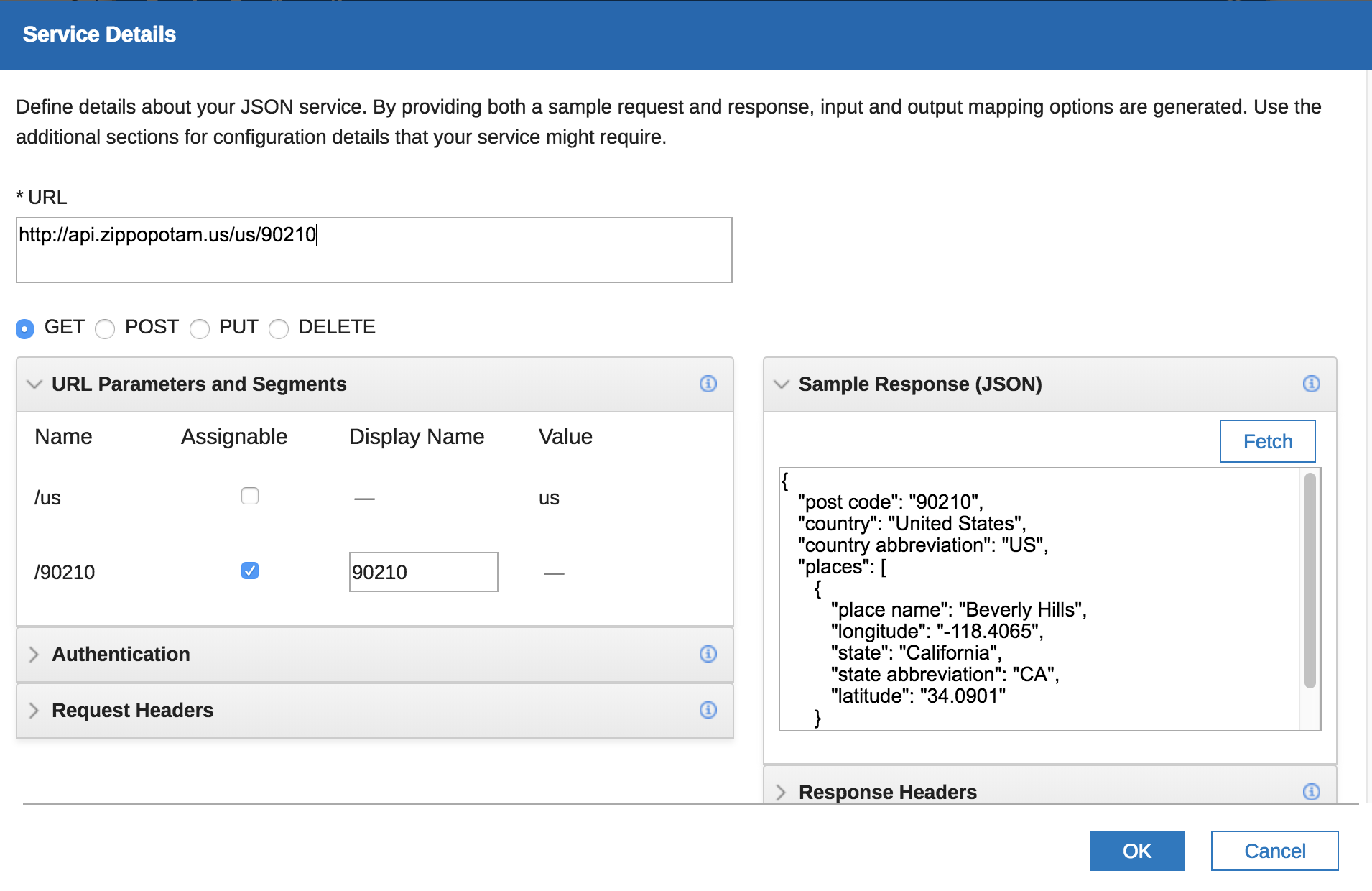Click the JSON response vertical scrollbar
This screenshot has width=1372, height=891.
[x=1310, y=581]
